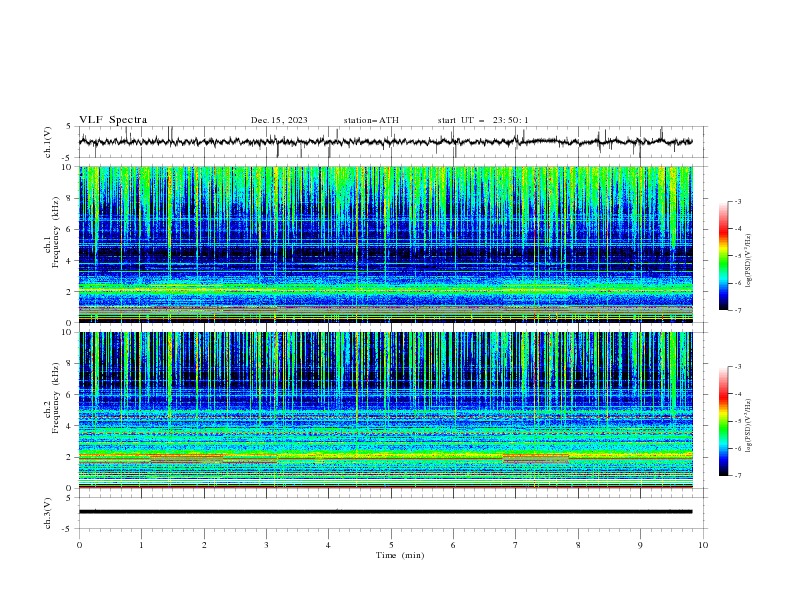Viewport: 792px width, 612px height.
Task: Click the "-5" label on ch.1 colorbar
Action: pos(737,256)
